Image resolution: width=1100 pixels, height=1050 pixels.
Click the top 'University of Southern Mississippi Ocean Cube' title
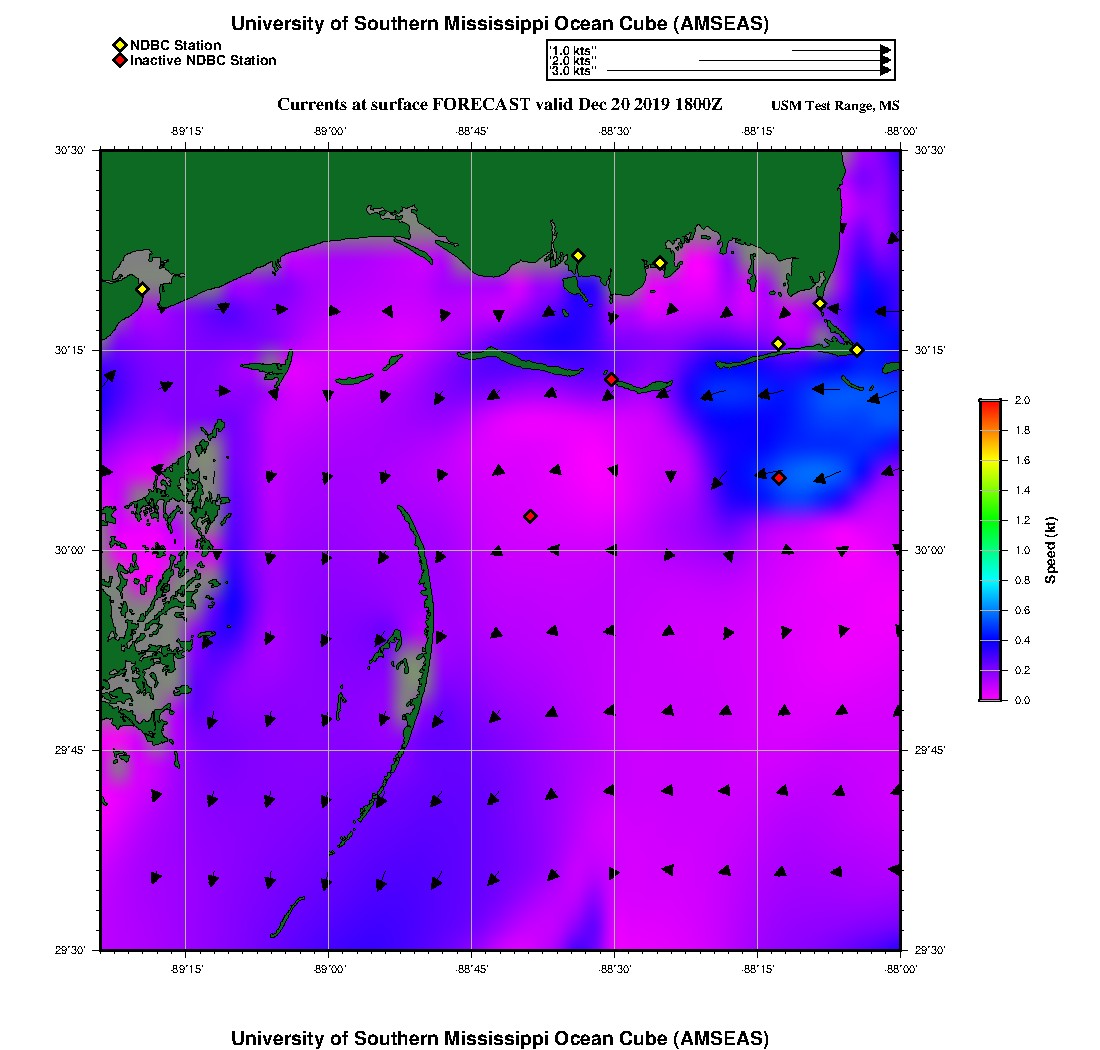(x=500, y=23)
